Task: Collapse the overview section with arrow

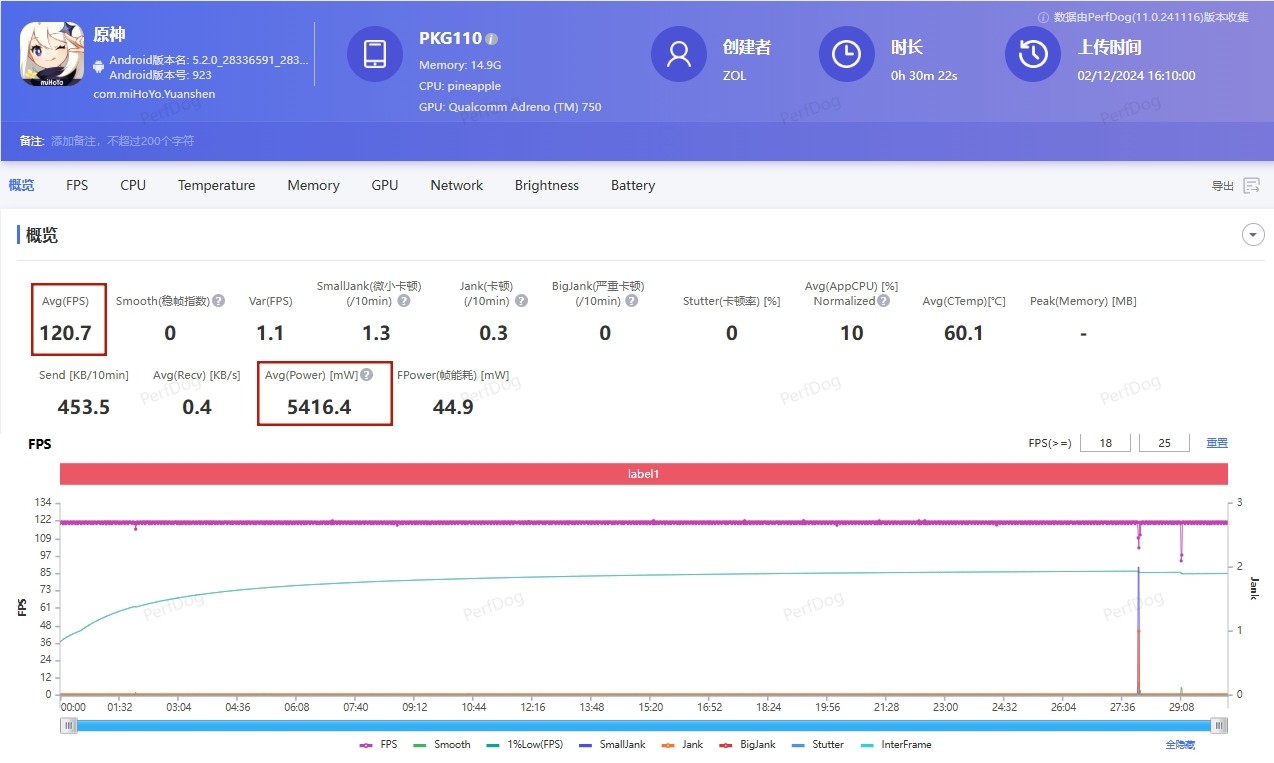Action: (1252, 235)
